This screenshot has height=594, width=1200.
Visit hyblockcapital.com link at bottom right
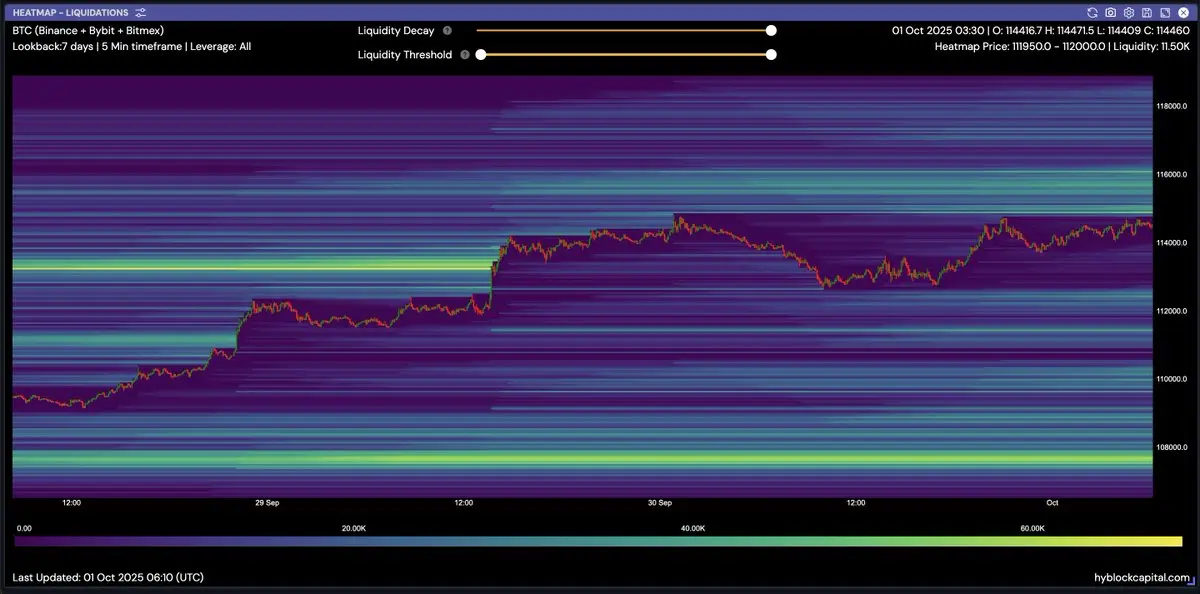[1142, 577]
